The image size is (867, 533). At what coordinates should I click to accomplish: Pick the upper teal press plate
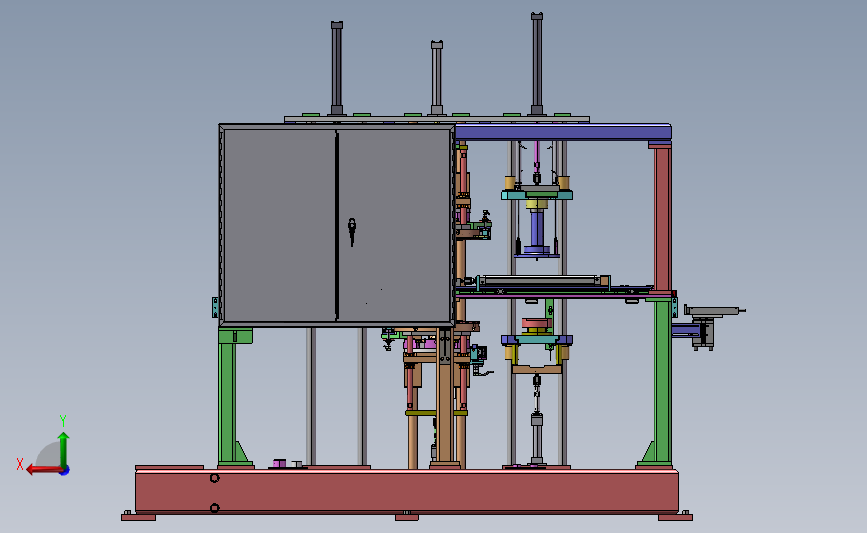pyautogui.click(x=537, y=195)
